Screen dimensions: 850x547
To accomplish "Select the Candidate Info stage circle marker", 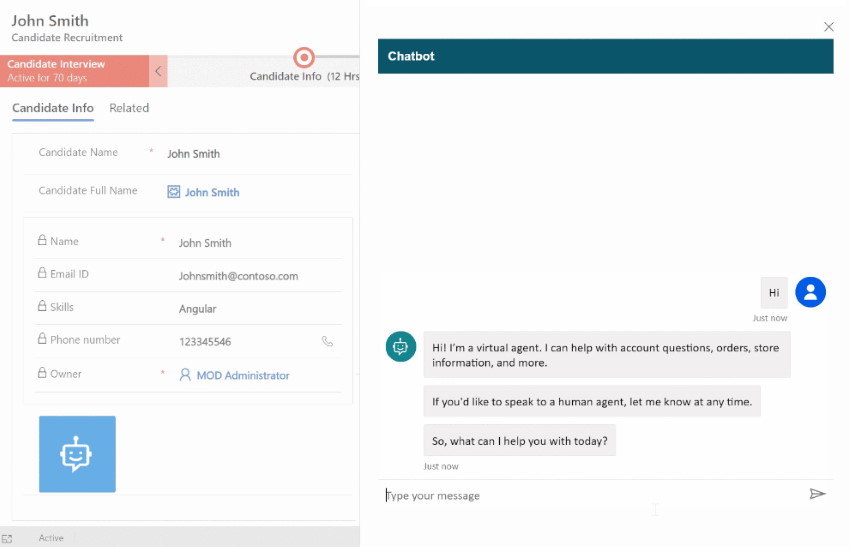I will (x=304, y=57).
